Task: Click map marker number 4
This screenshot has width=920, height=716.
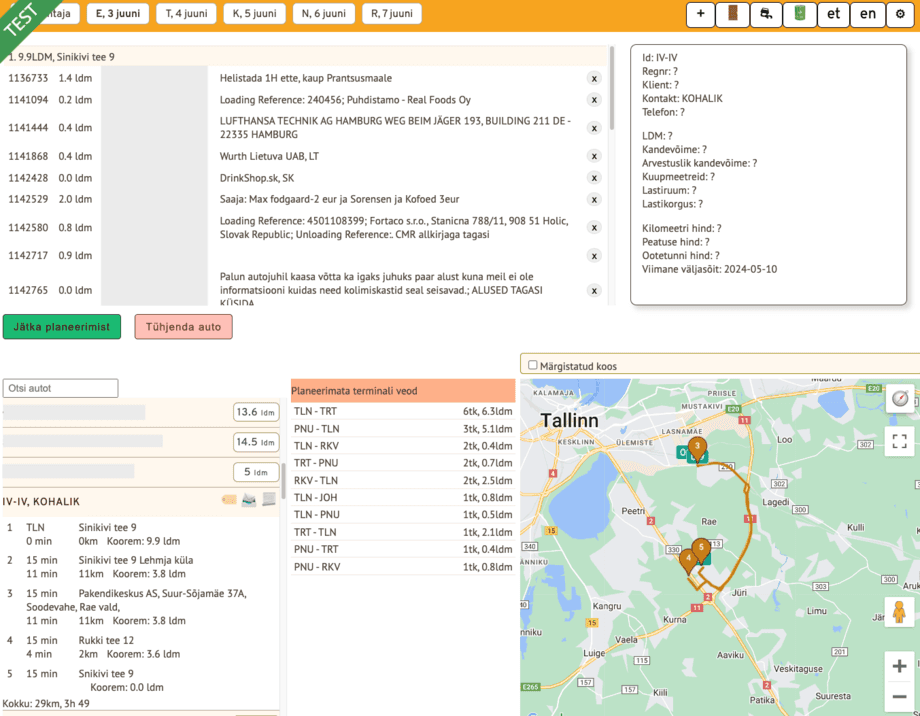Action: 688,562
